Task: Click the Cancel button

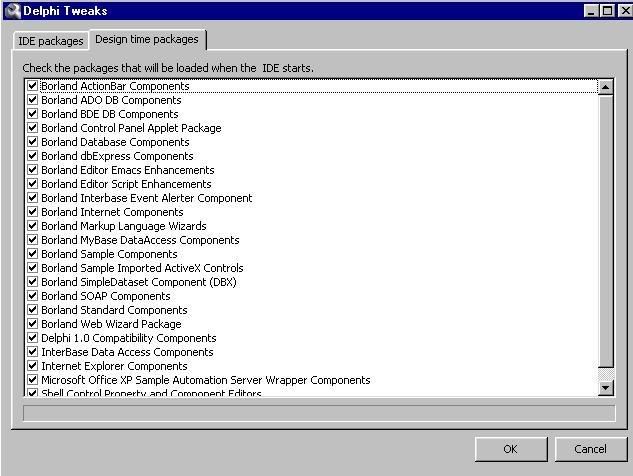Action: (590, 449)
